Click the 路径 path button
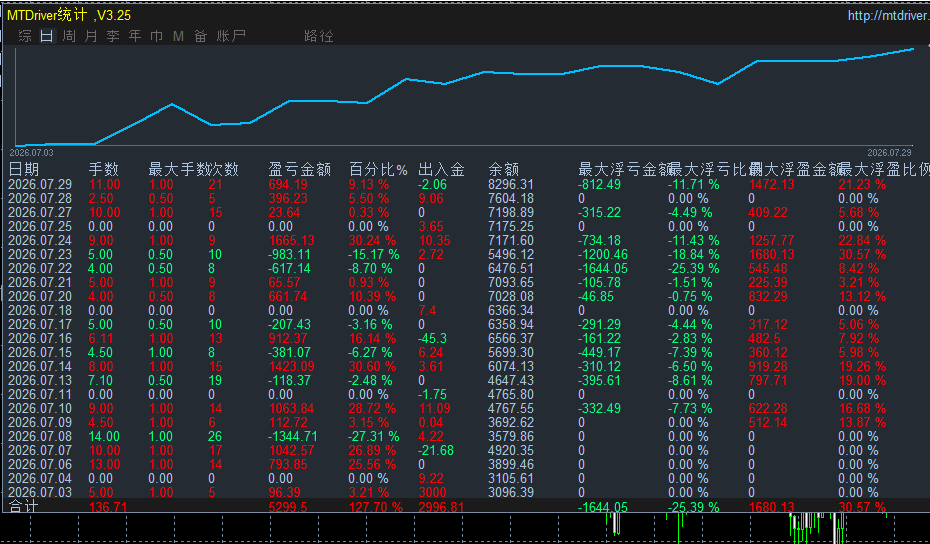The height and width of the screenshot is (544, 930). pos(319,36)
